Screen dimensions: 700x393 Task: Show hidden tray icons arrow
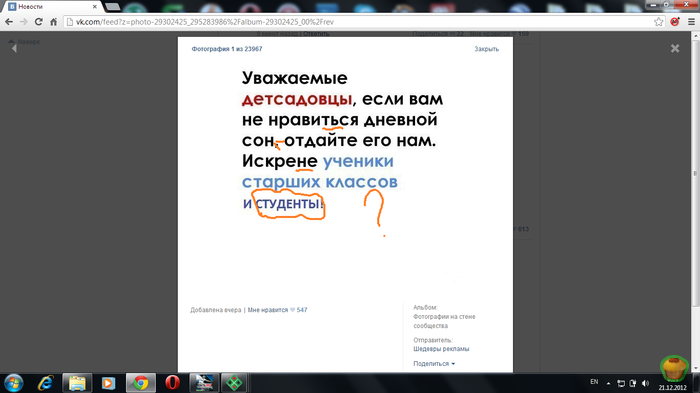pyautogui.click(x=608, y=383)
